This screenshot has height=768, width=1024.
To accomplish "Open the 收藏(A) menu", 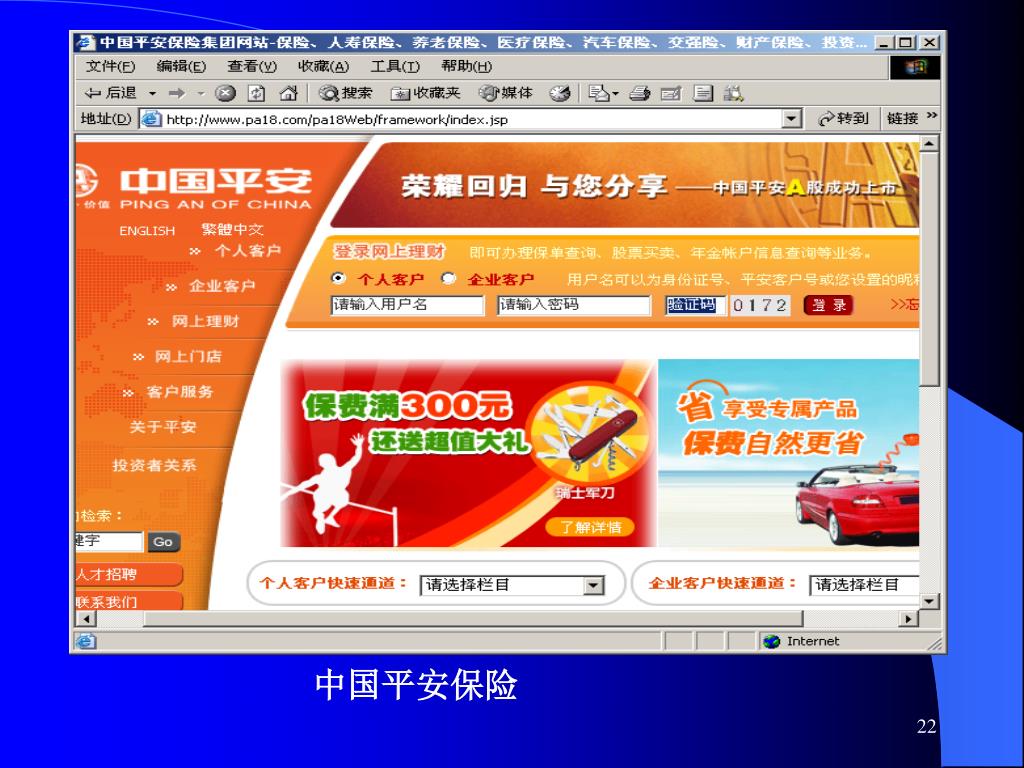I will tap(323, 67).
